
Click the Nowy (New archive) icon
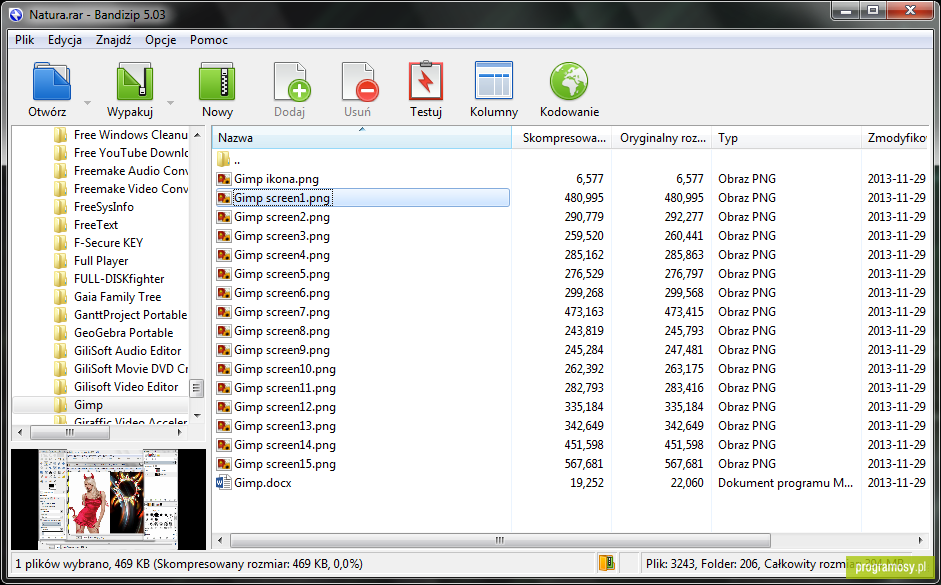(217, 81)
